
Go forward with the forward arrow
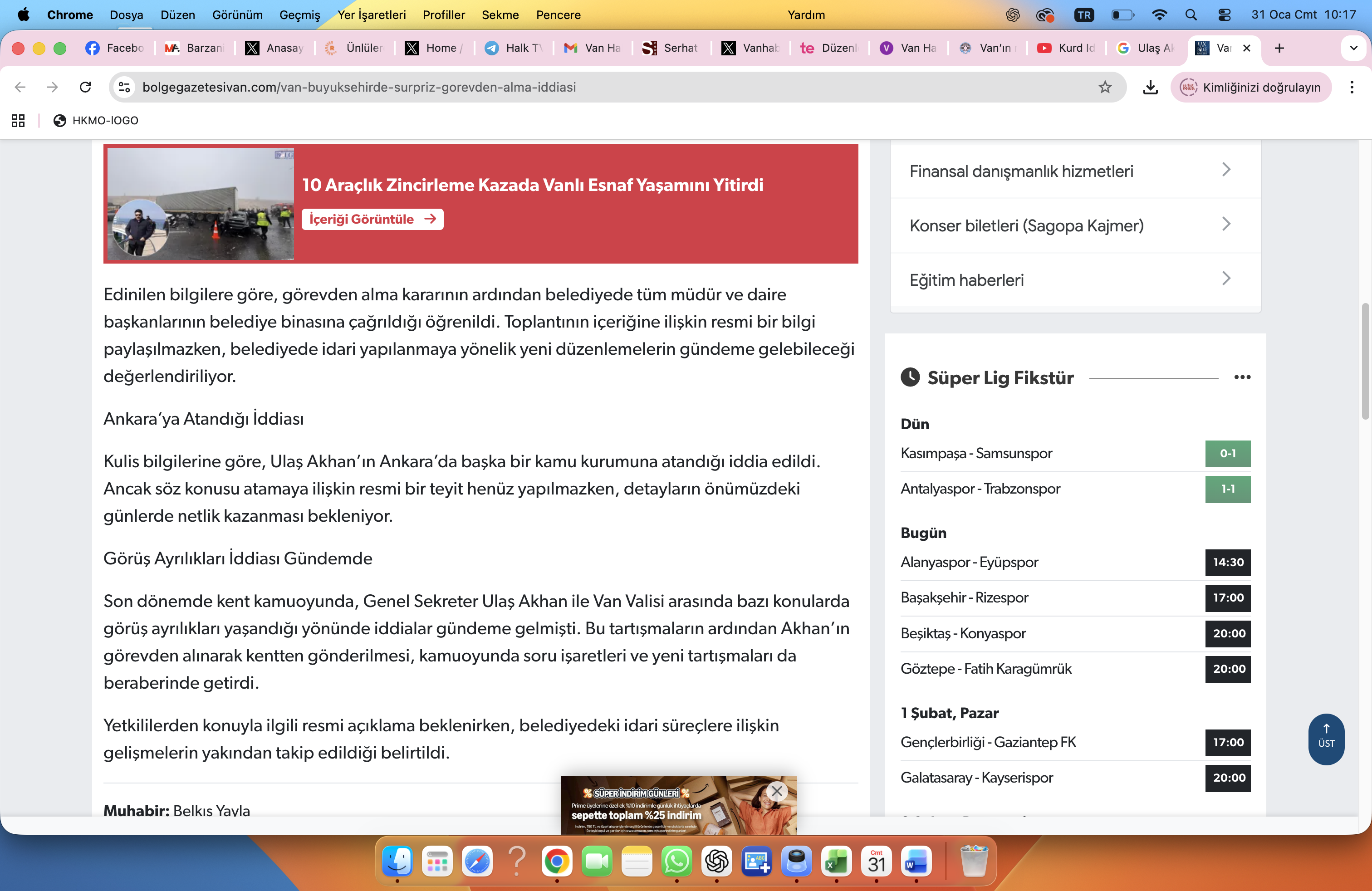[x=53, y=87]
